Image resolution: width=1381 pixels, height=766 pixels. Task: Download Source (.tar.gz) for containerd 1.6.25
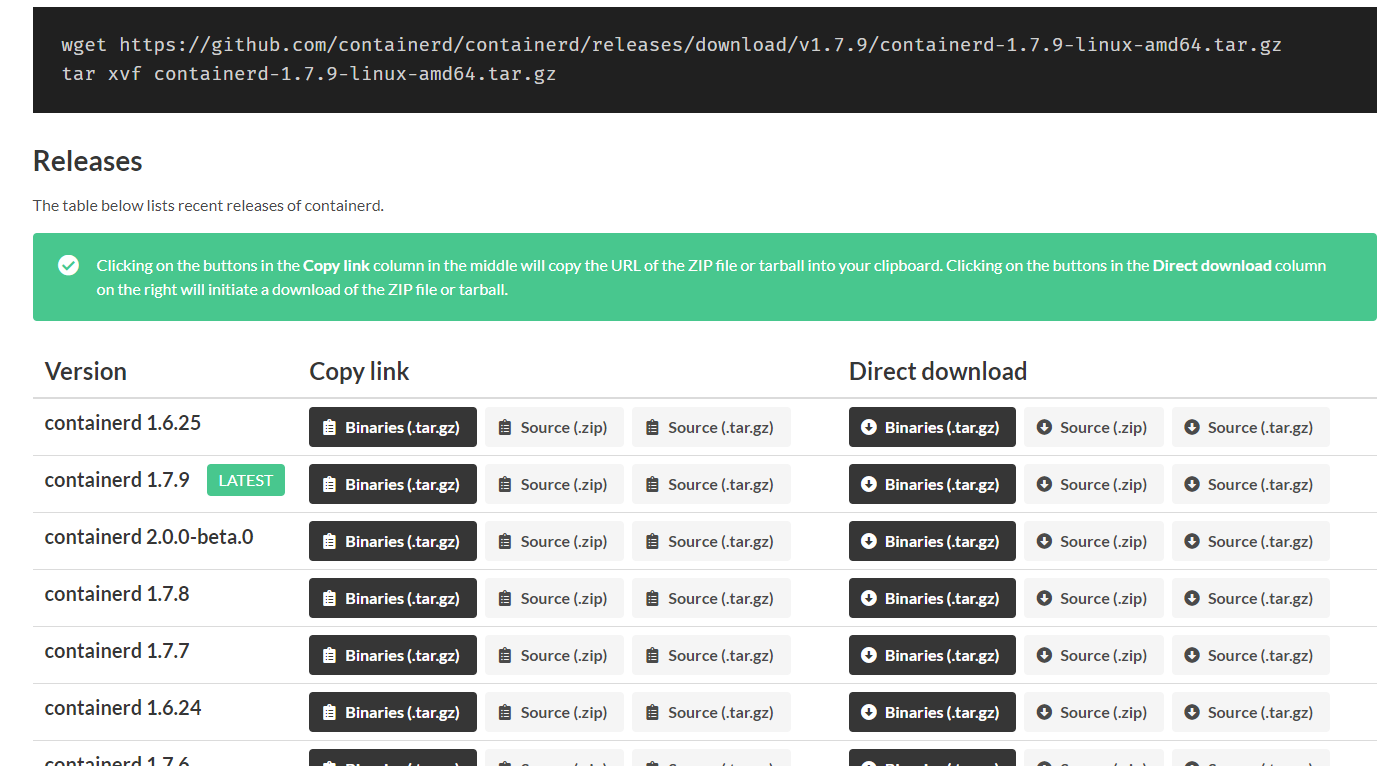1251,427
